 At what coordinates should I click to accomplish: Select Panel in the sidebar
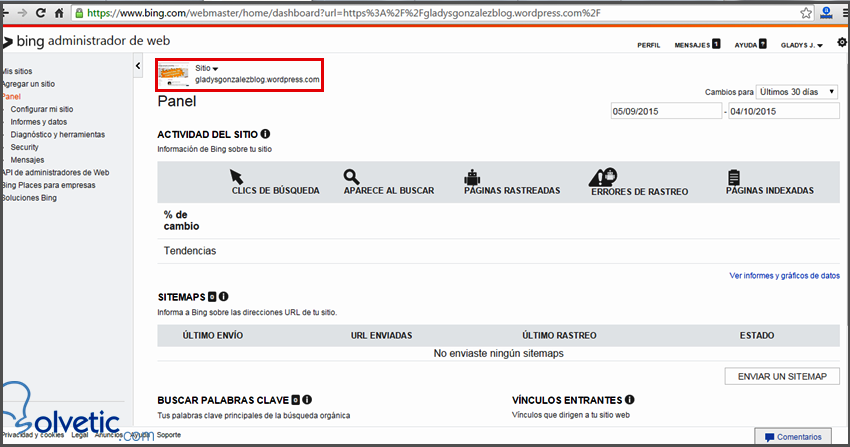pyautogui.click(x=11, y=96)
